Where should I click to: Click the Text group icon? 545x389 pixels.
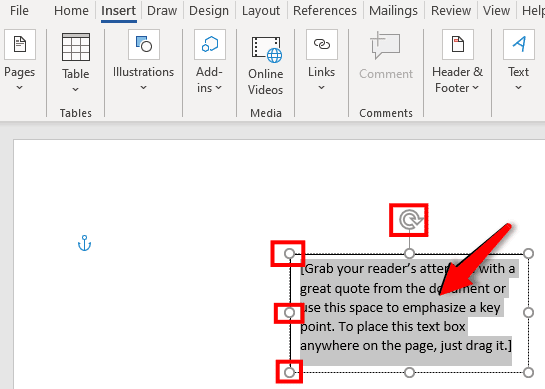519,45
